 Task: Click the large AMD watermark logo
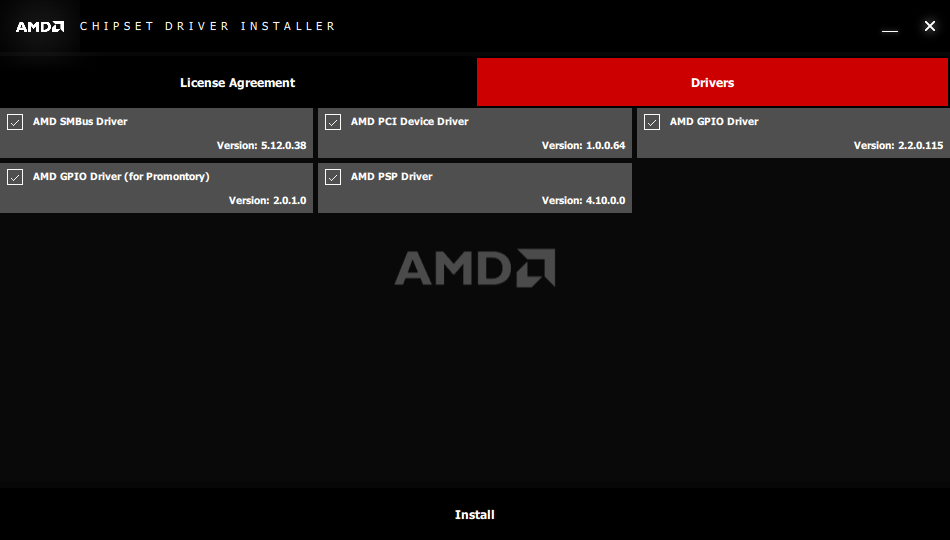(x=474, y=267)
